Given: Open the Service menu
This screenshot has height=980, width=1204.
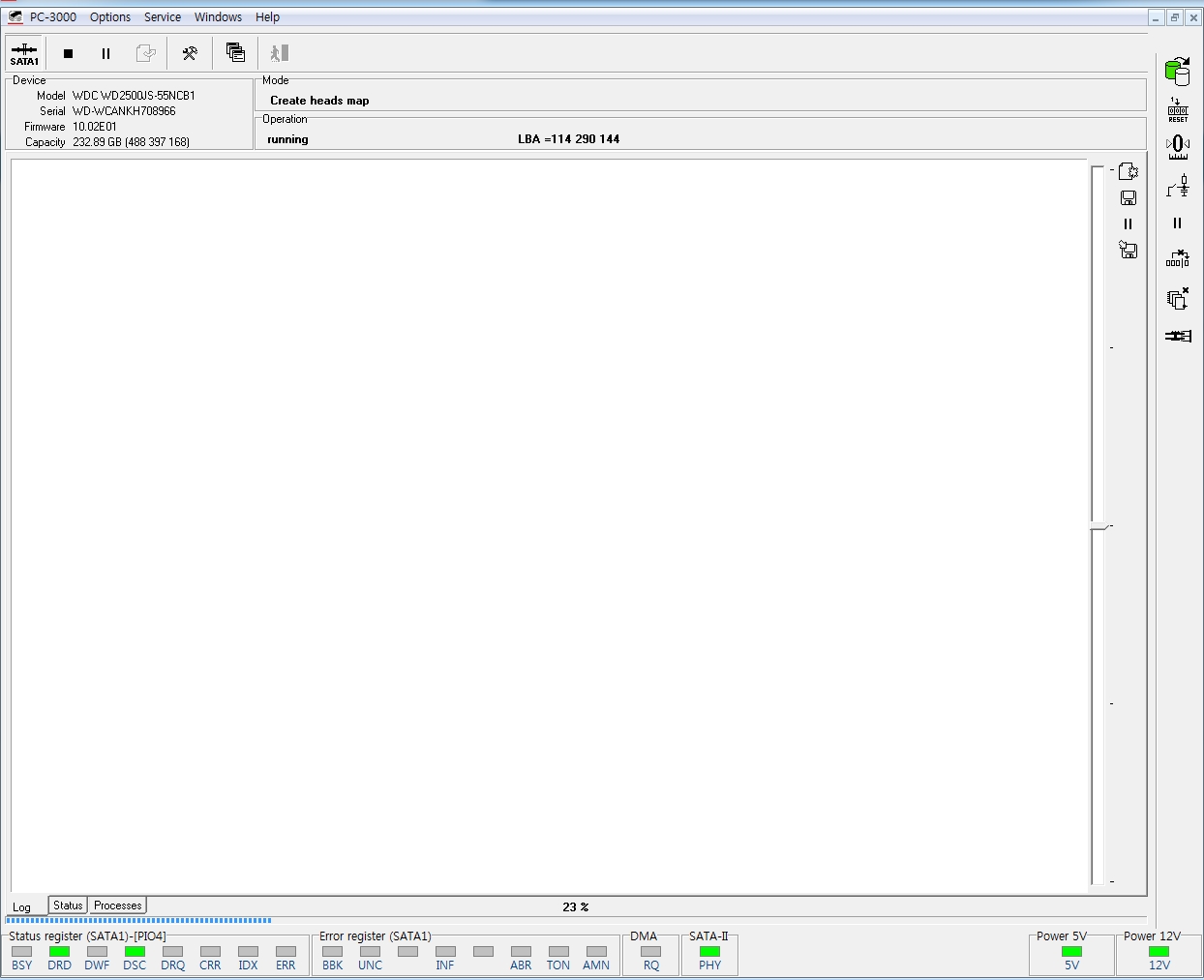Looking at the screenshot, I should (163, 17).
